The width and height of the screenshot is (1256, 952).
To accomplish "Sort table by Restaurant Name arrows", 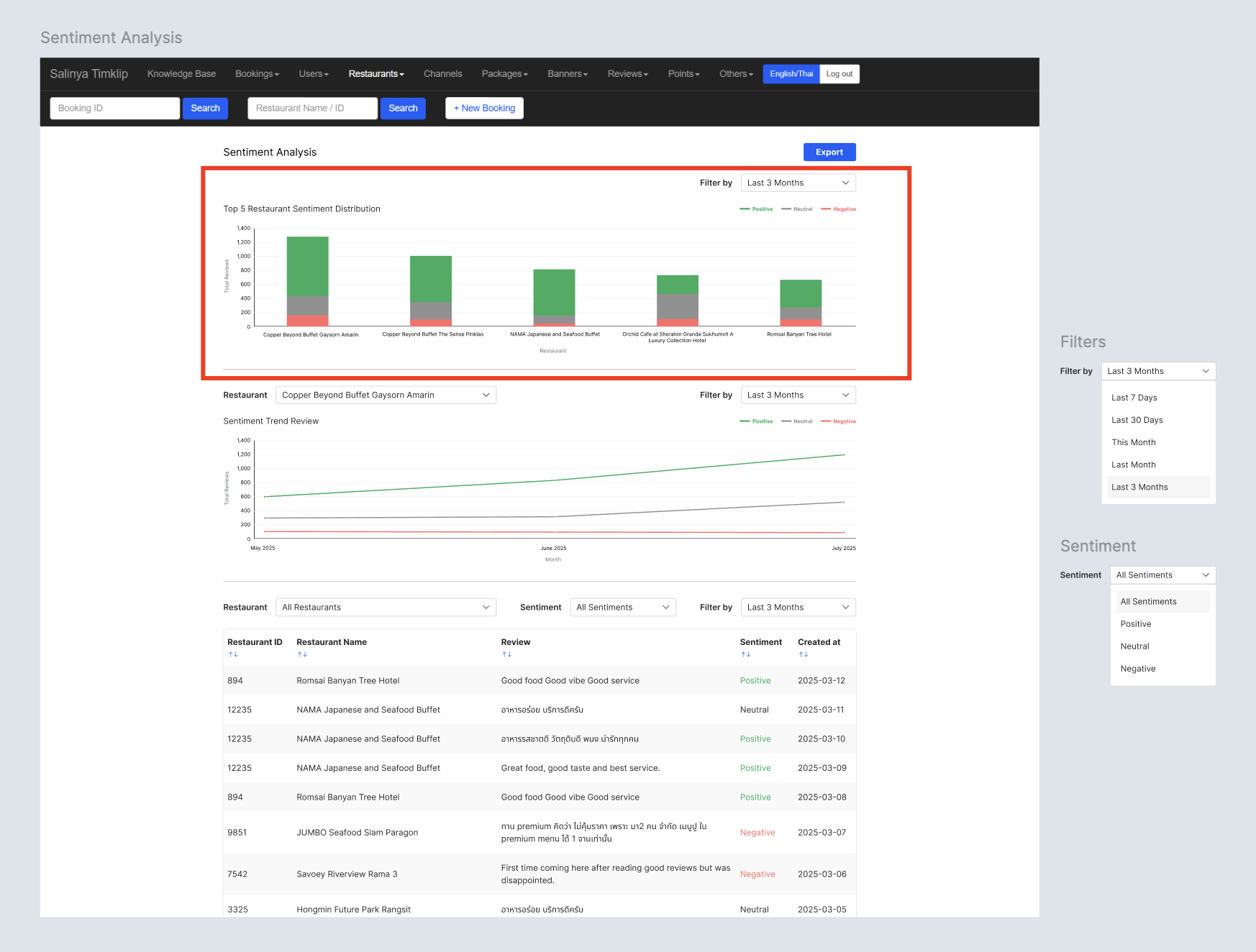I will (x=302, y=654).
